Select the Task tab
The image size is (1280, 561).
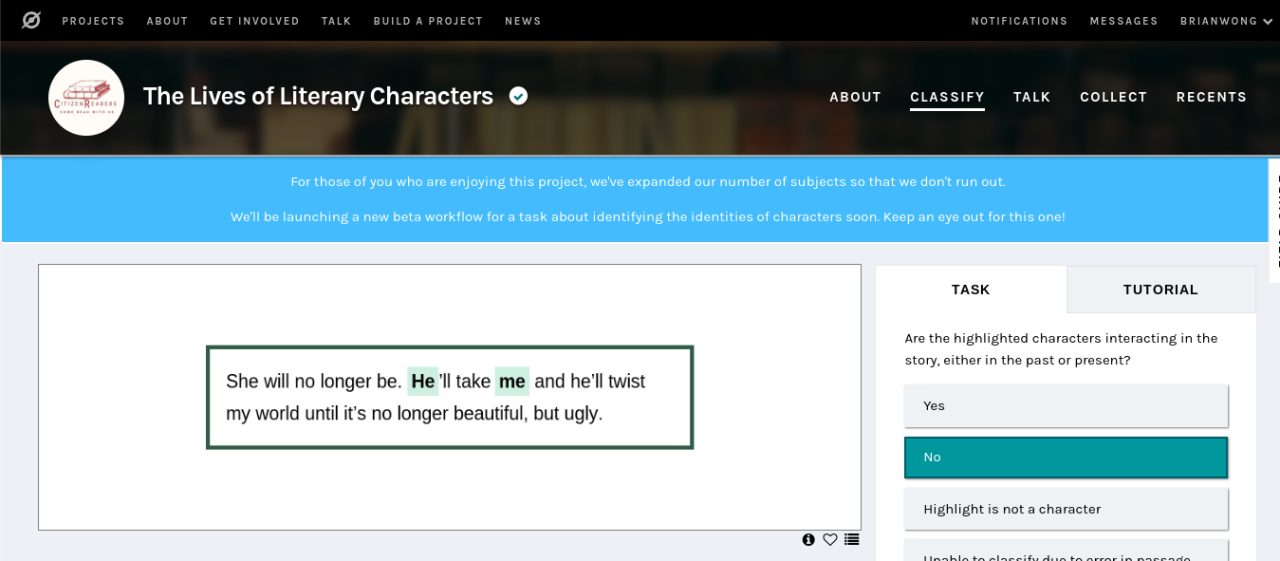(970, 290)
